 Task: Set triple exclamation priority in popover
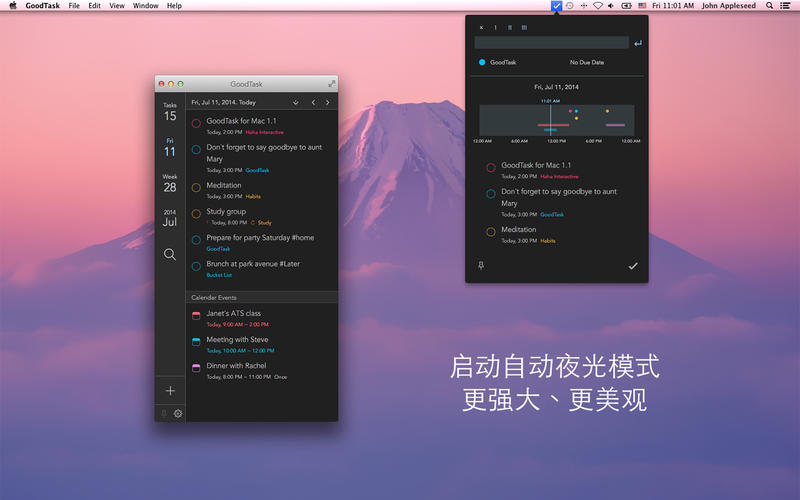524,28
